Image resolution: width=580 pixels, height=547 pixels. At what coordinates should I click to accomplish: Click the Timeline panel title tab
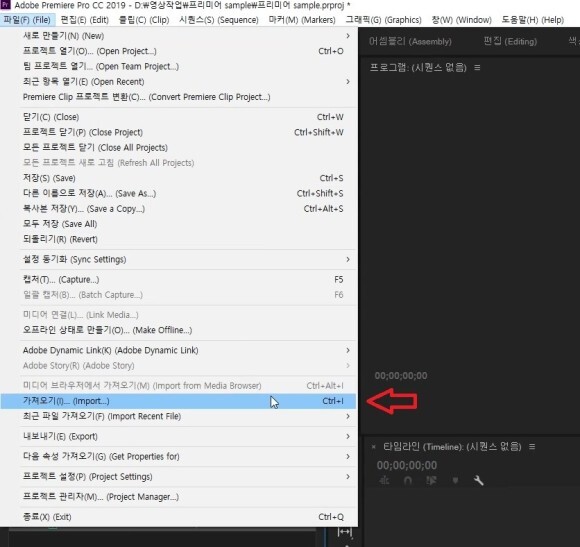click(x=452, y=447)
